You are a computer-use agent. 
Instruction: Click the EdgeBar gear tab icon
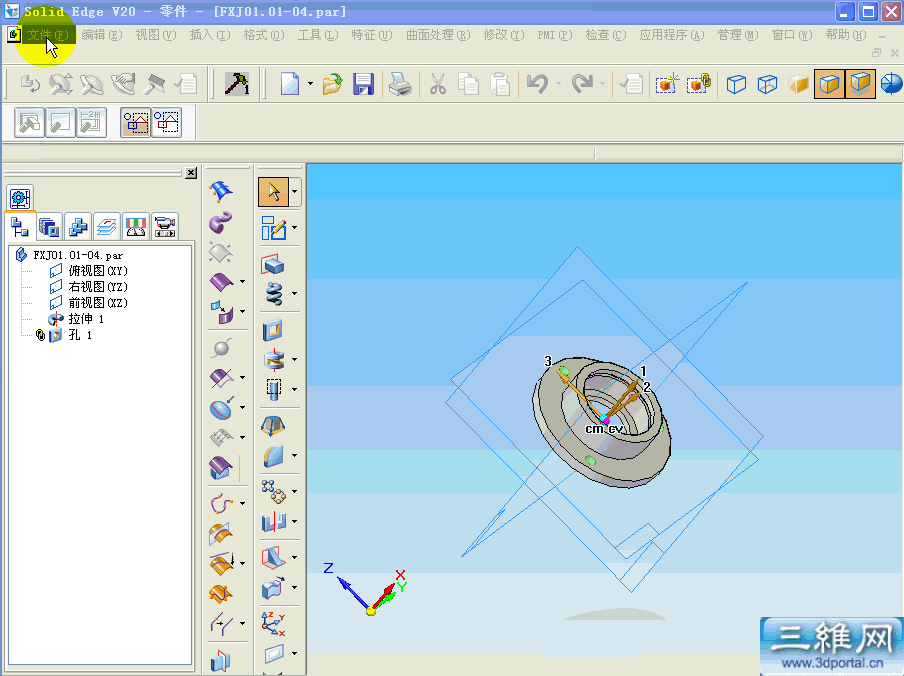point(20,198)
